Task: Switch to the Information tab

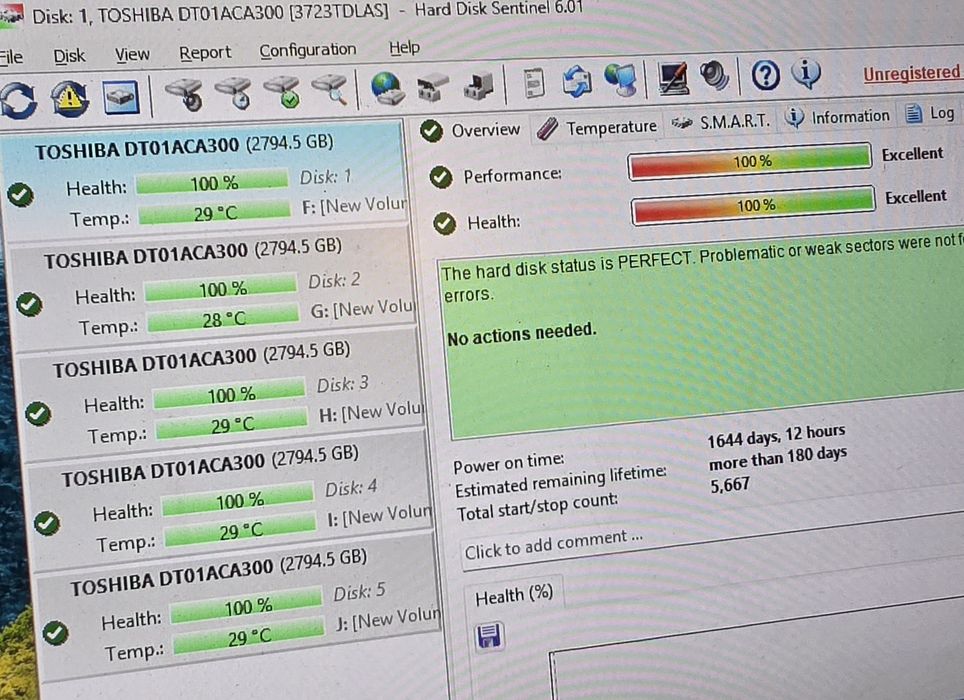Action: [837, 117]
